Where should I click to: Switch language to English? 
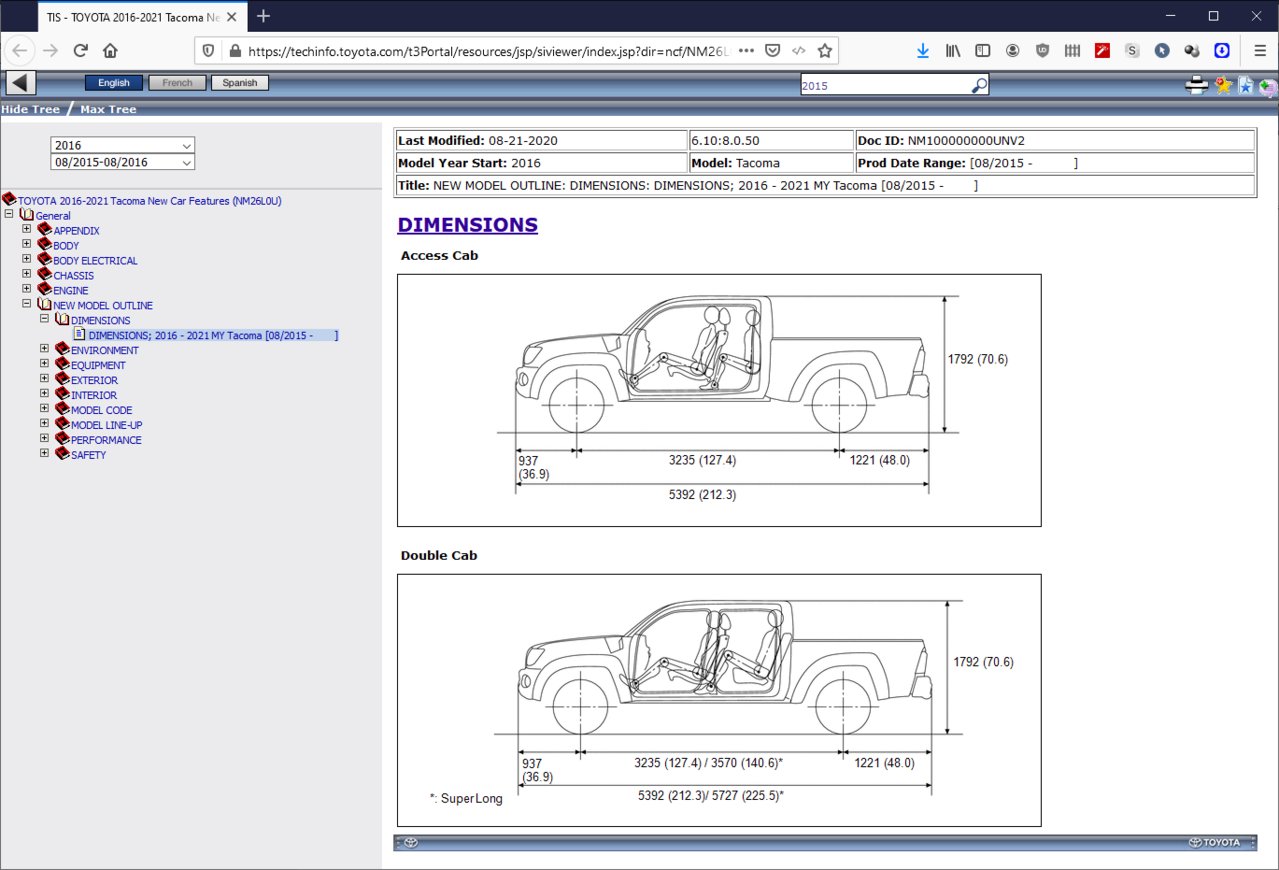(x=114, y=83)
